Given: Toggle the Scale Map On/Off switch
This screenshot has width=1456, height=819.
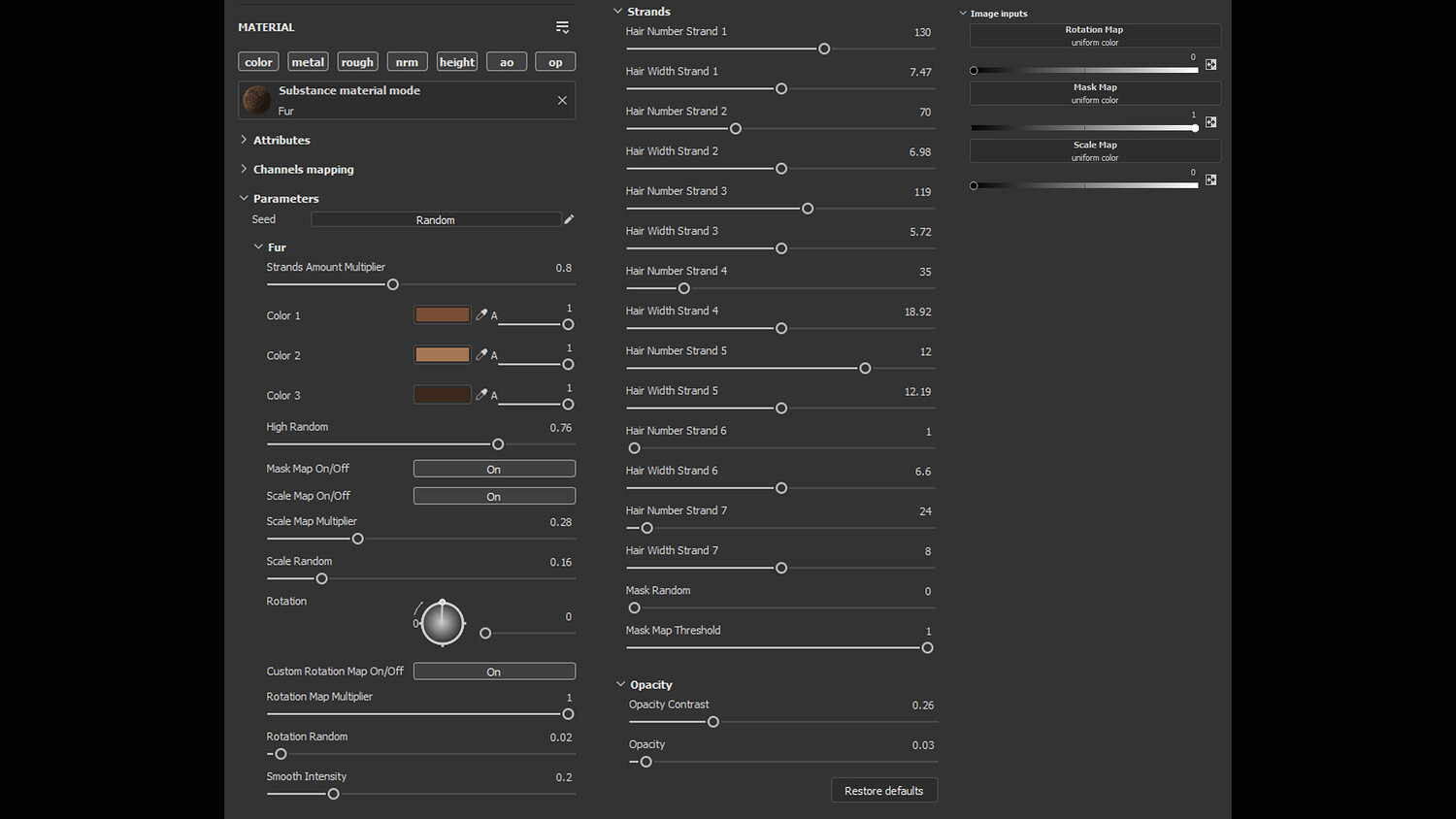Looking at the screenshot, I should (494, 496).
